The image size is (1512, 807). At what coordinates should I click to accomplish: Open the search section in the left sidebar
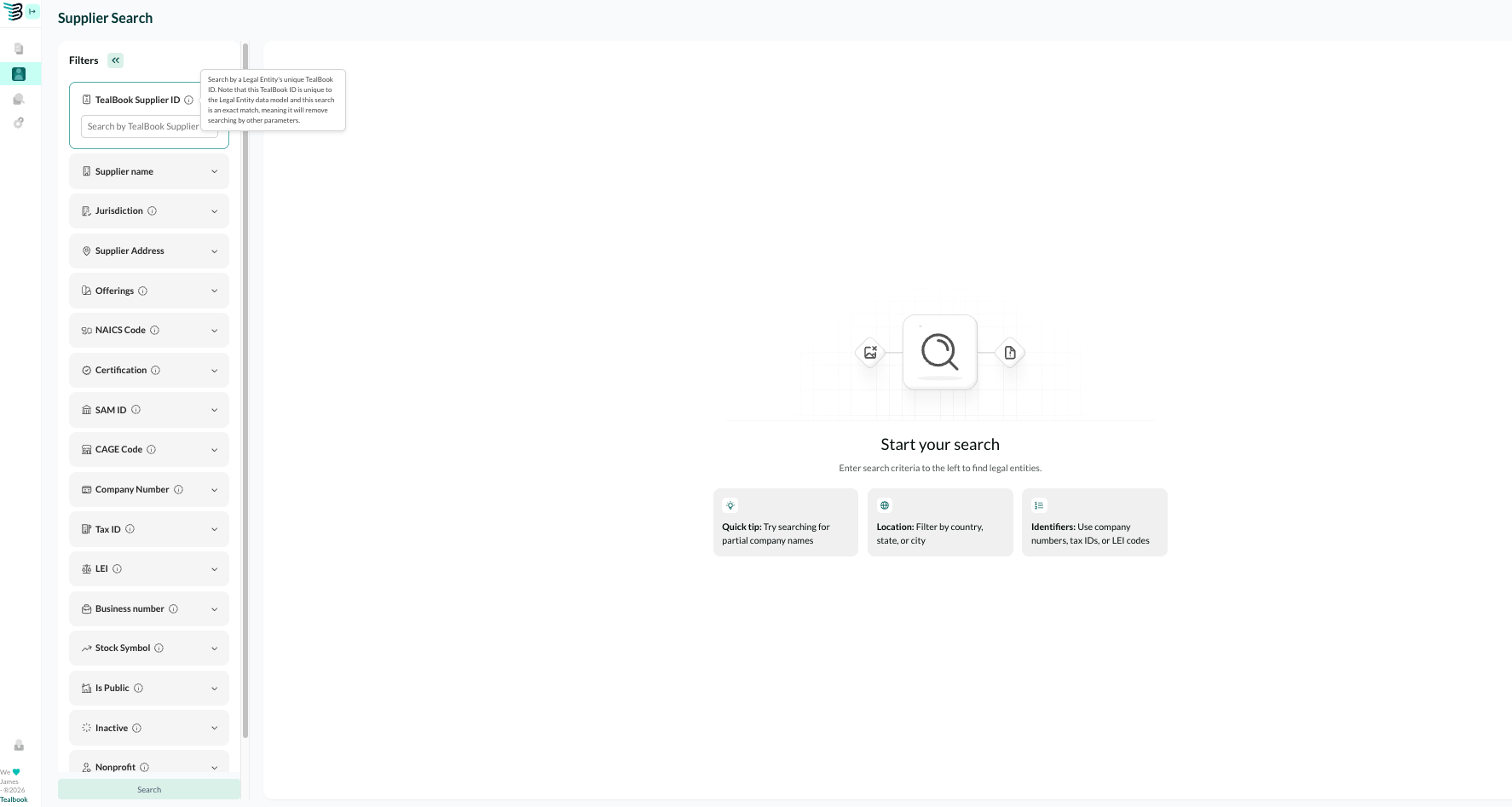click(x=19, y=99)
